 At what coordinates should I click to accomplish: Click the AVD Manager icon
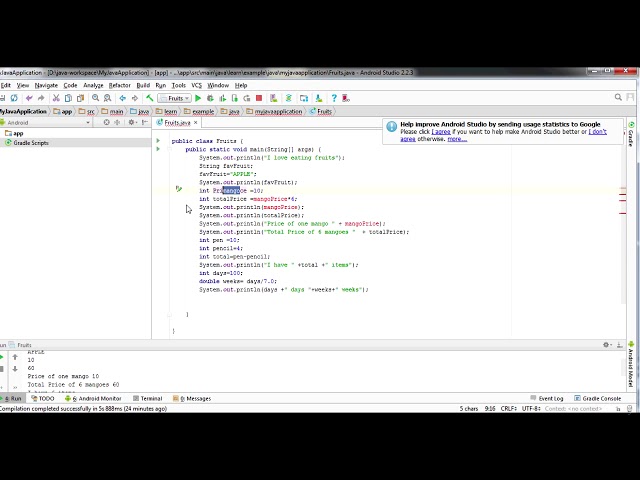273,98
